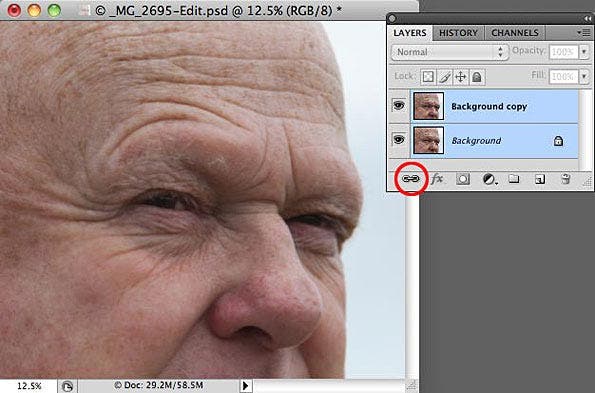Hide the Background layer eye icon
The width and height of the screenshot is (595, 393).
[398, 140]
